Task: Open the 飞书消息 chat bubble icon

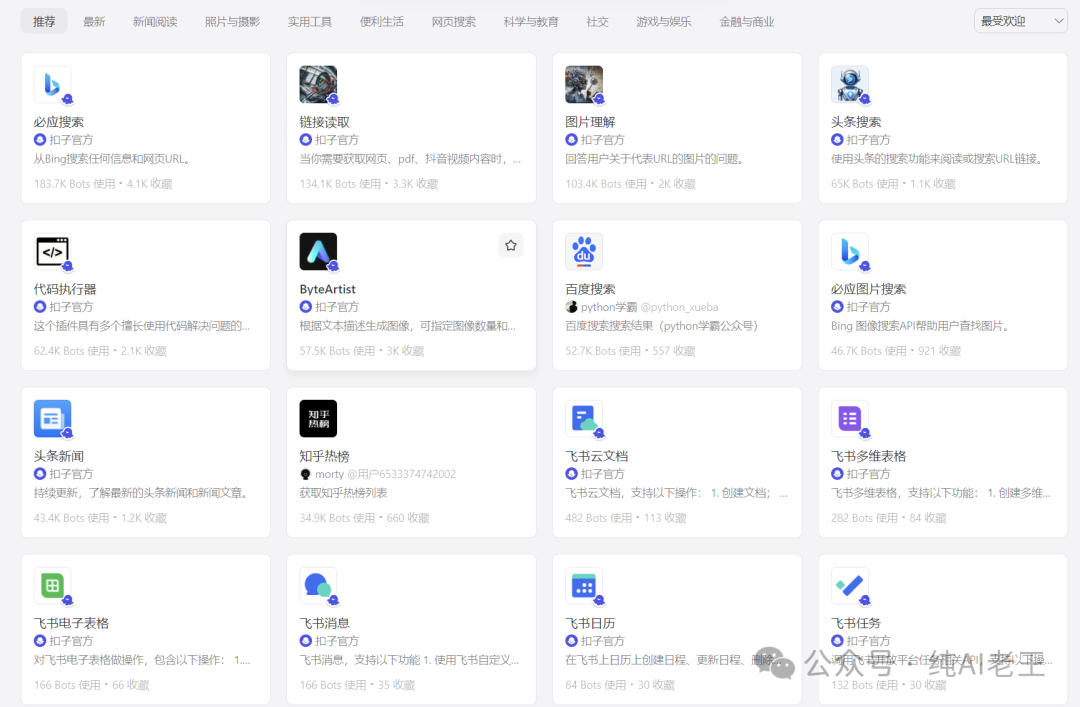Action: 318,586
